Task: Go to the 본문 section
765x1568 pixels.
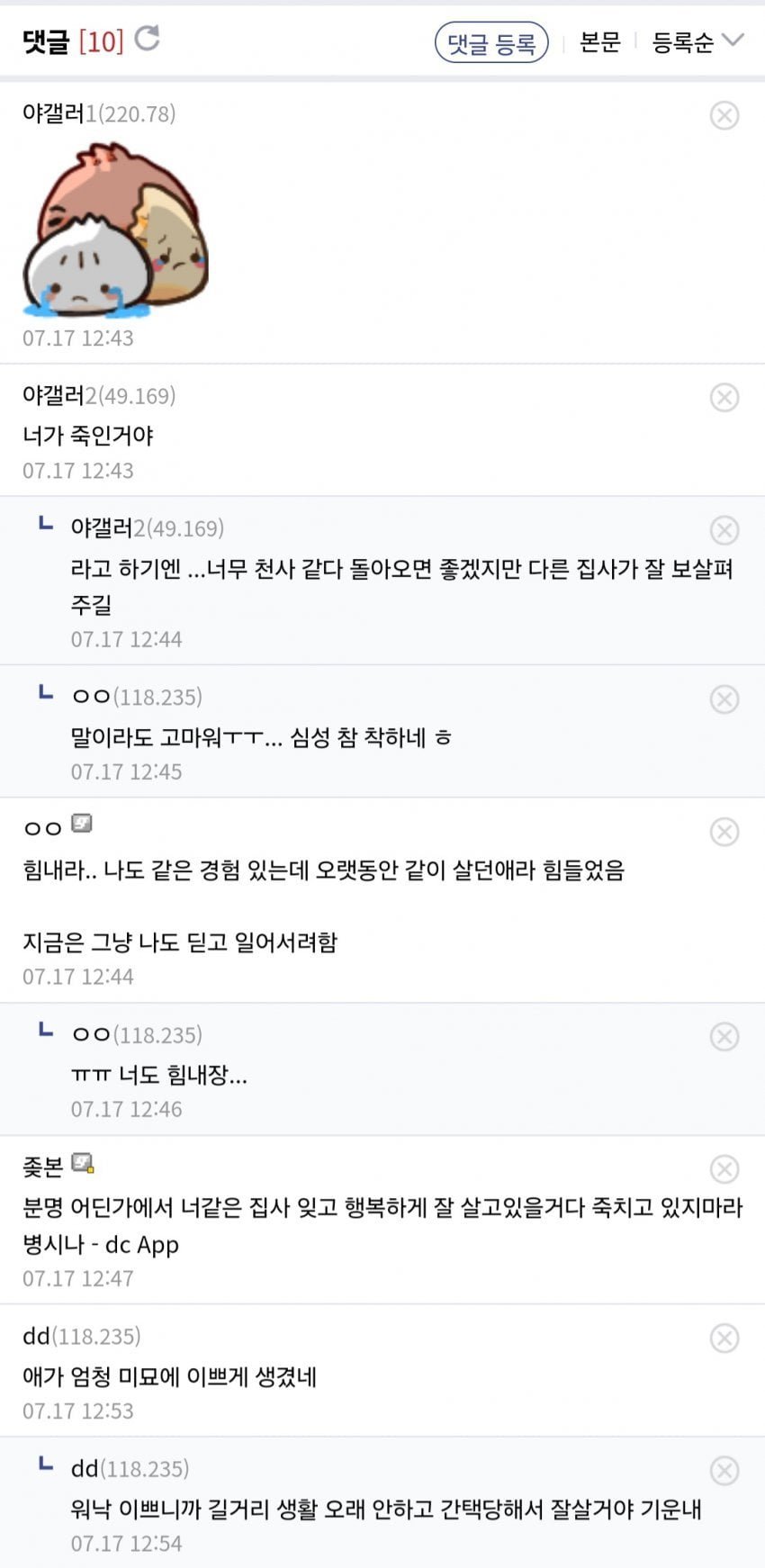Action: (600, 42)
